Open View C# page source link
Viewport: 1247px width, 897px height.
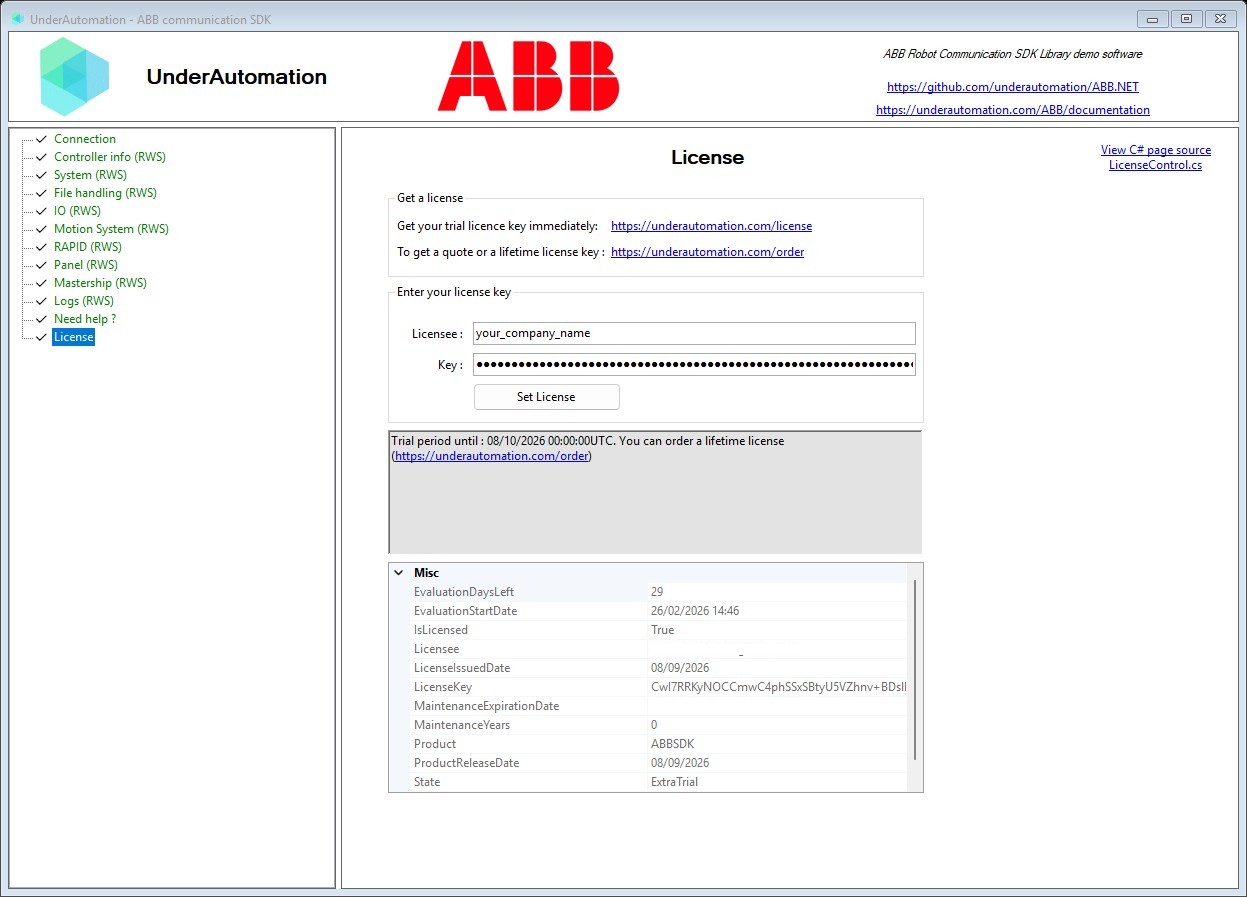coord(1156,150)
